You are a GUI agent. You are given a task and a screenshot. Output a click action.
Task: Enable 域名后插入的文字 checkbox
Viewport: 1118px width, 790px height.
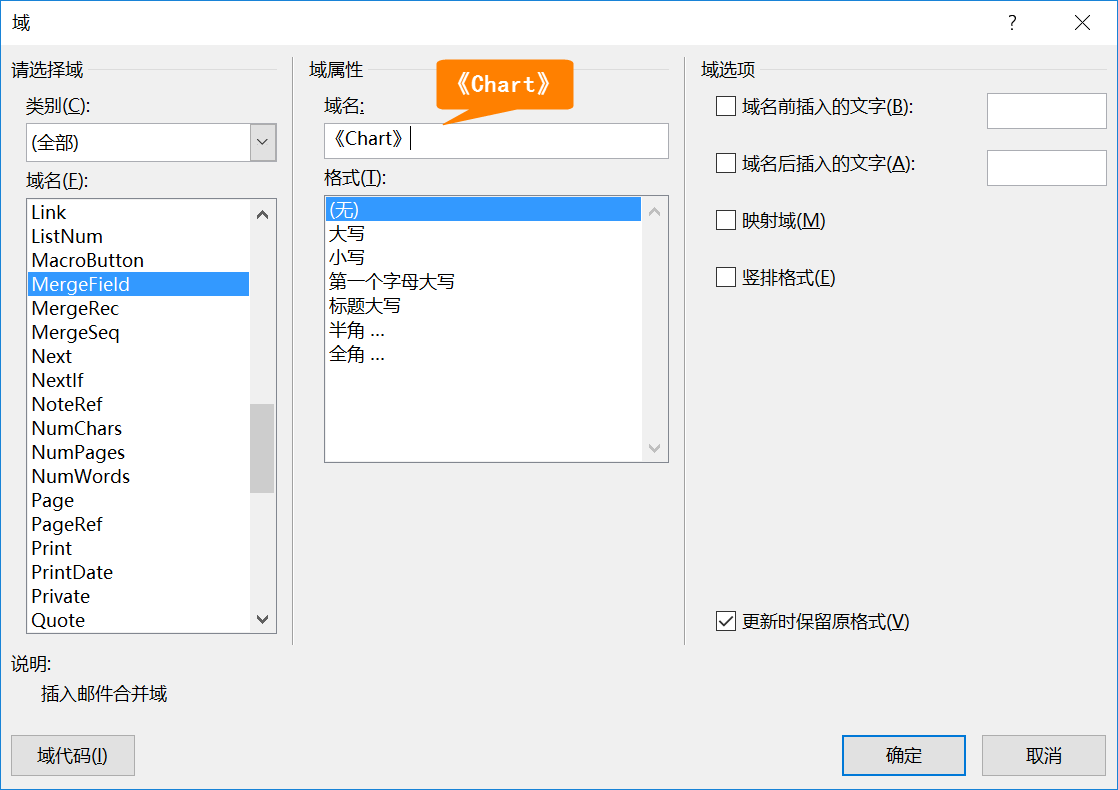[726, 163]
